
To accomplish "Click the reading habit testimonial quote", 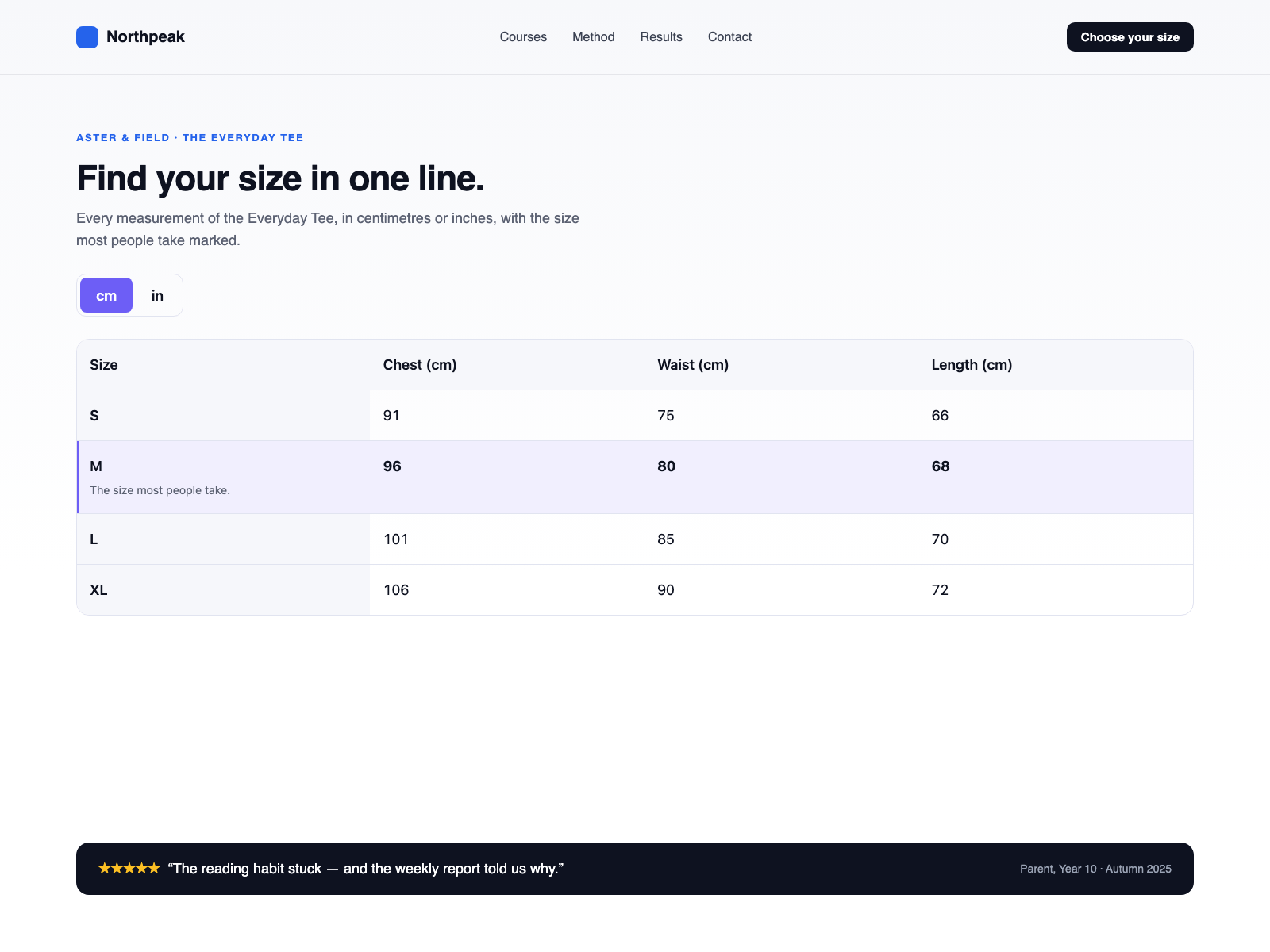I will (366, 869).
